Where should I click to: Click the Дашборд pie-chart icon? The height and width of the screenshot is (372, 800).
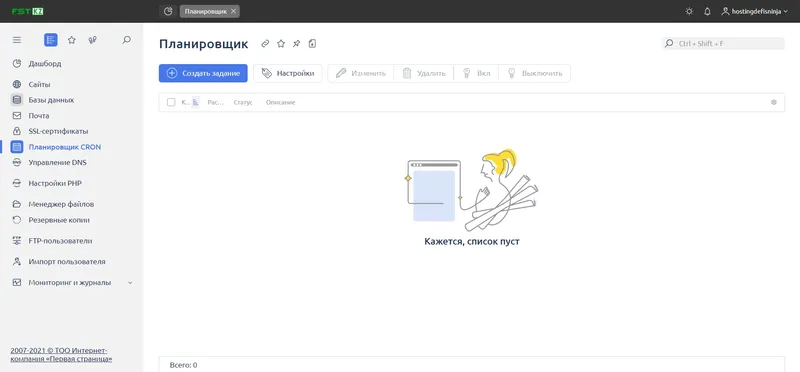coord(17,64)
